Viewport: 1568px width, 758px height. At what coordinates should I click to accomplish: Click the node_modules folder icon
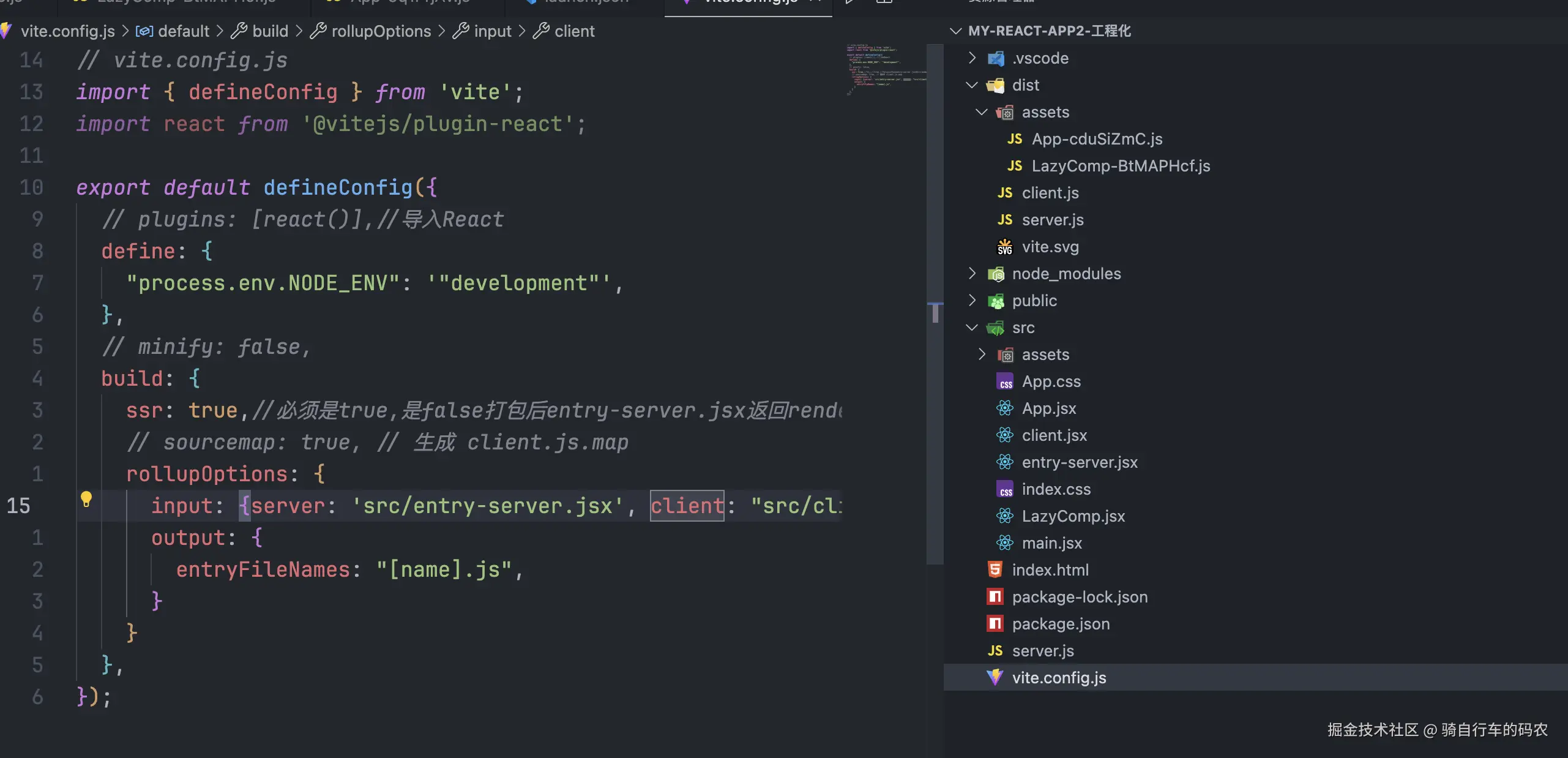coord(996,274)
